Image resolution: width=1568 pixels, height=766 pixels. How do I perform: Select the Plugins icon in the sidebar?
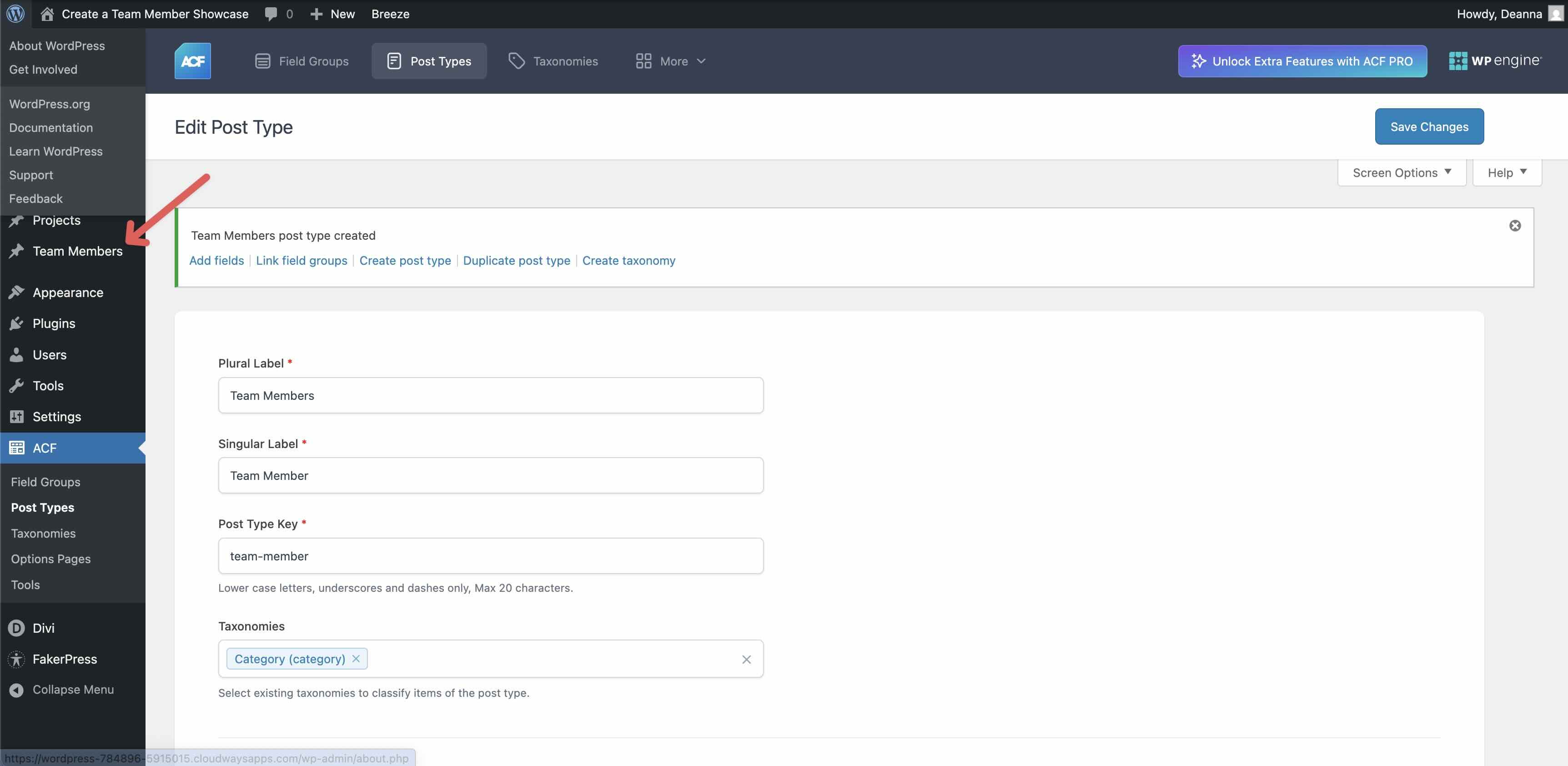16,323
